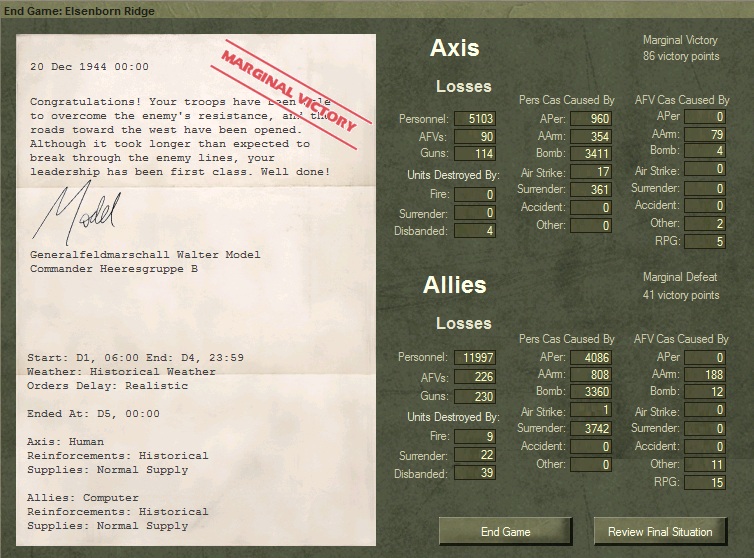
Task: Click Allies Disbanded units value 39
Action: click(475, 473)
